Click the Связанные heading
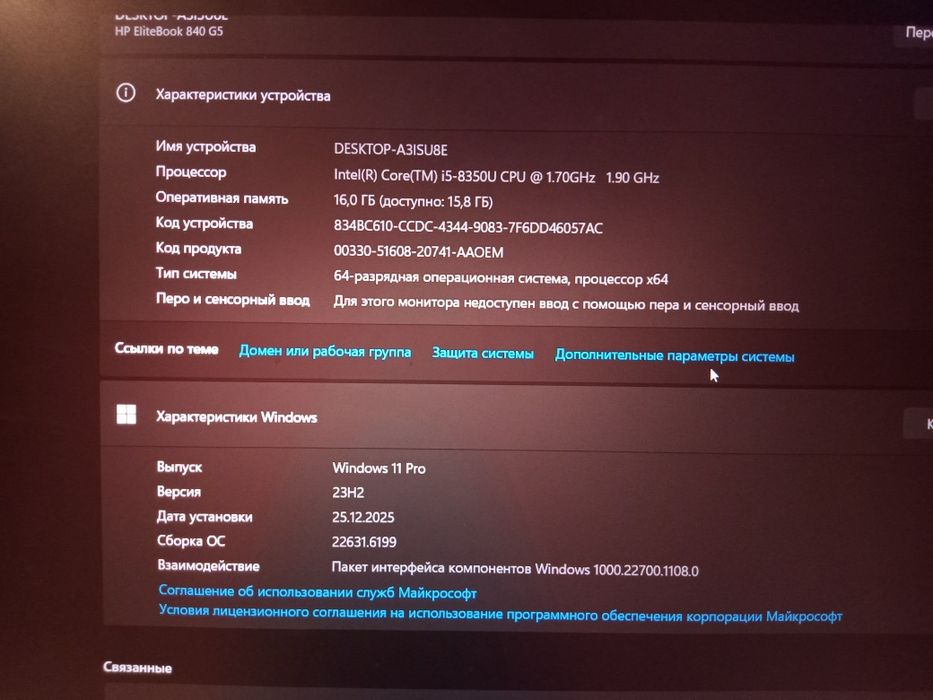The width and height of the screenshot is (933, 700). pyautogui.click(x=137, y=667)
